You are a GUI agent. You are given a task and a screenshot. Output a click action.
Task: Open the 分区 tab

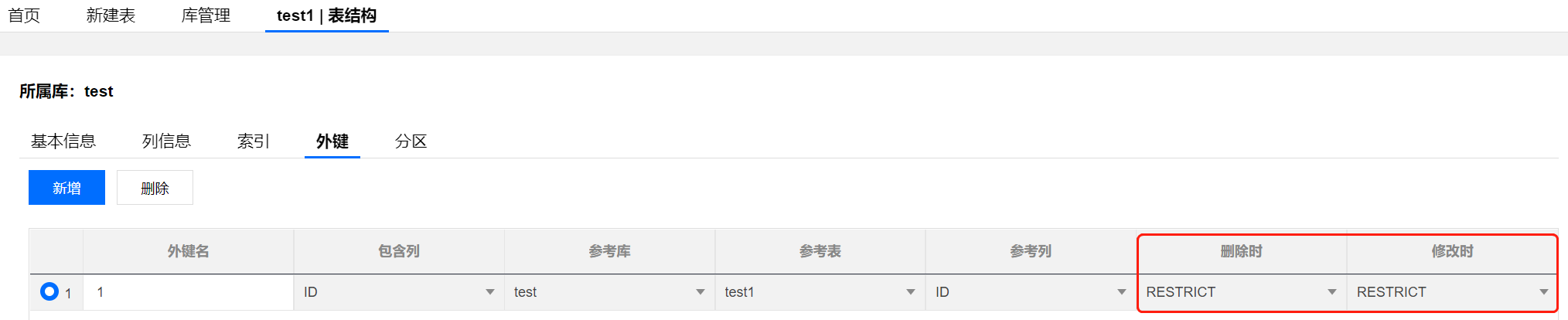pos(411,141)
